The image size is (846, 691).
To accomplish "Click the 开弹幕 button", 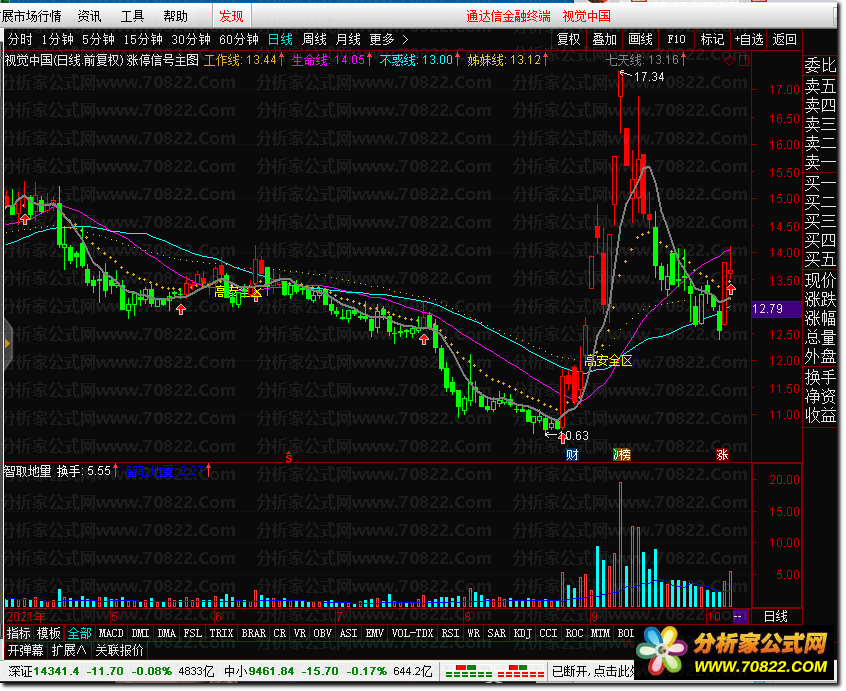I will click(x=25, y=651).
